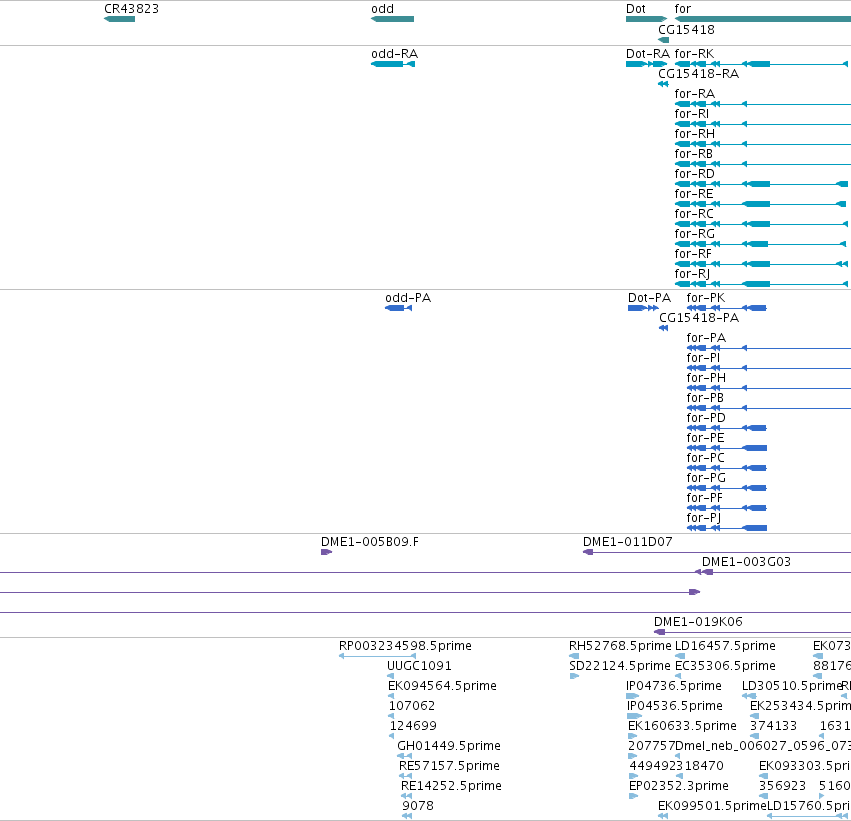Click the for-RB transcript label
Image resolution: width=851 pixels, height=821 pixels.
[x=694, y=154]
